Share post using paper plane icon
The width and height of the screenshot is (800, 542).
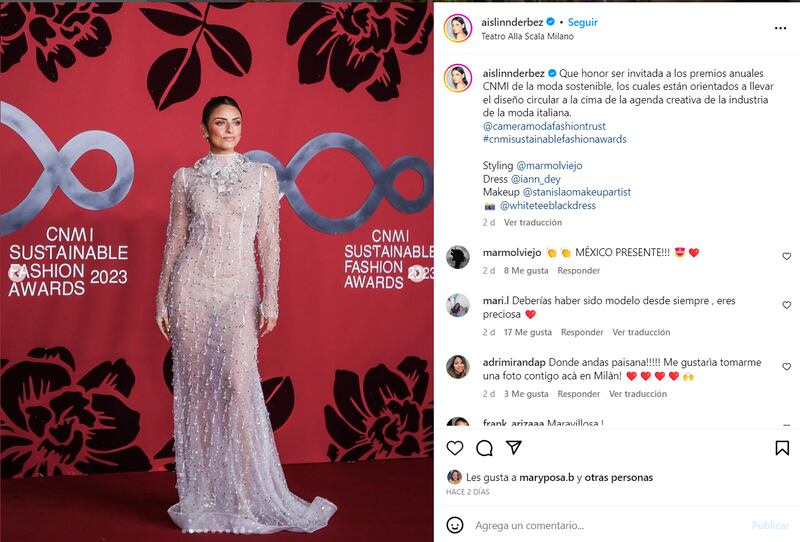click(513, 448)
